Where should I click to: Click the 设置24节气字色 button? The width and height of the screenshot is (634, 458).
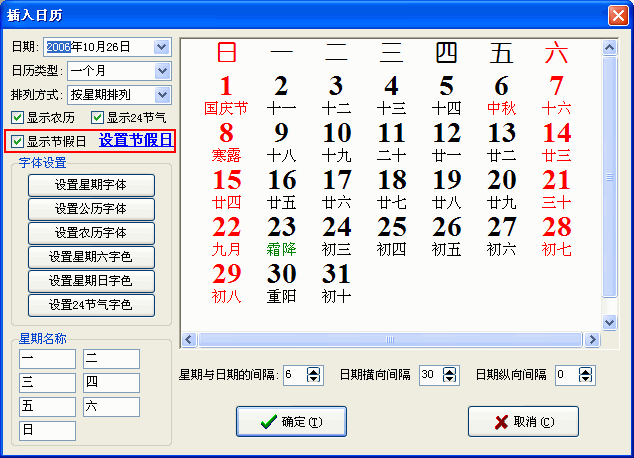(91, 305)
